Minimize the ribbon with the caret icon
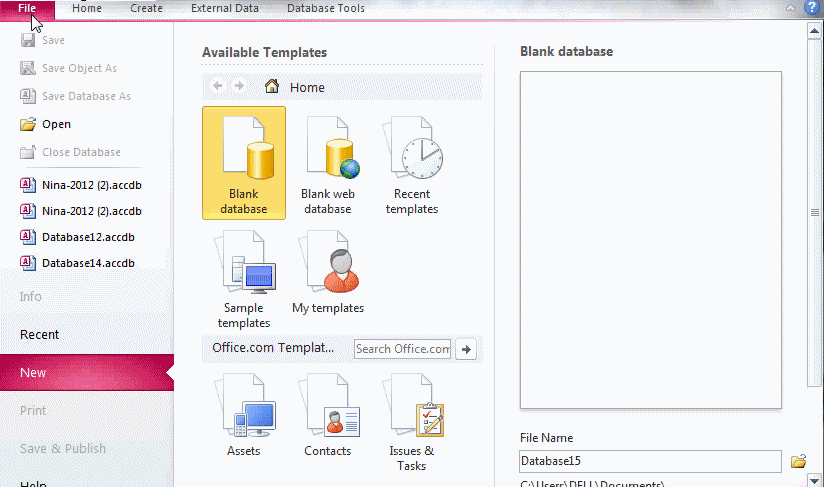Viewport: 824px width, 487px height. pyautogui.click(x=790, y=8)
